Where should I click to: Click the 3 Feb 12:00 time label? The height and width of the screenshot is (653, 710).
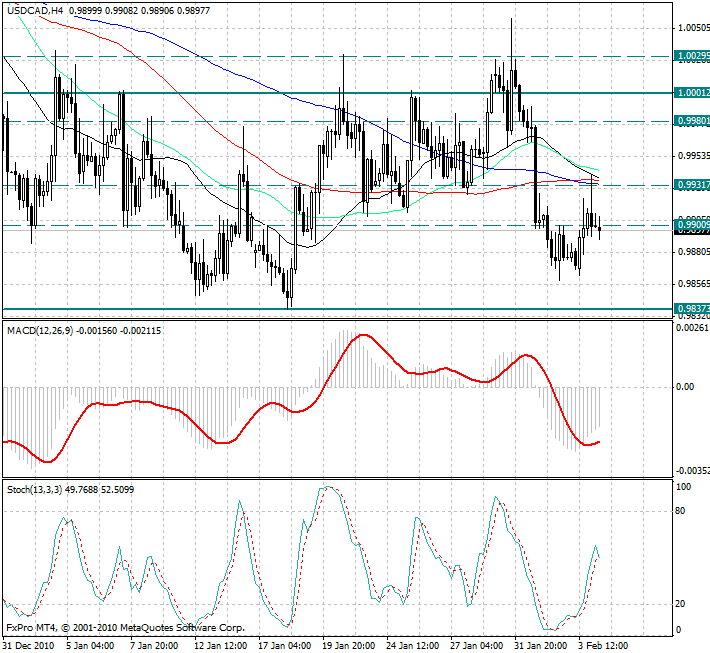coord(603,645)
